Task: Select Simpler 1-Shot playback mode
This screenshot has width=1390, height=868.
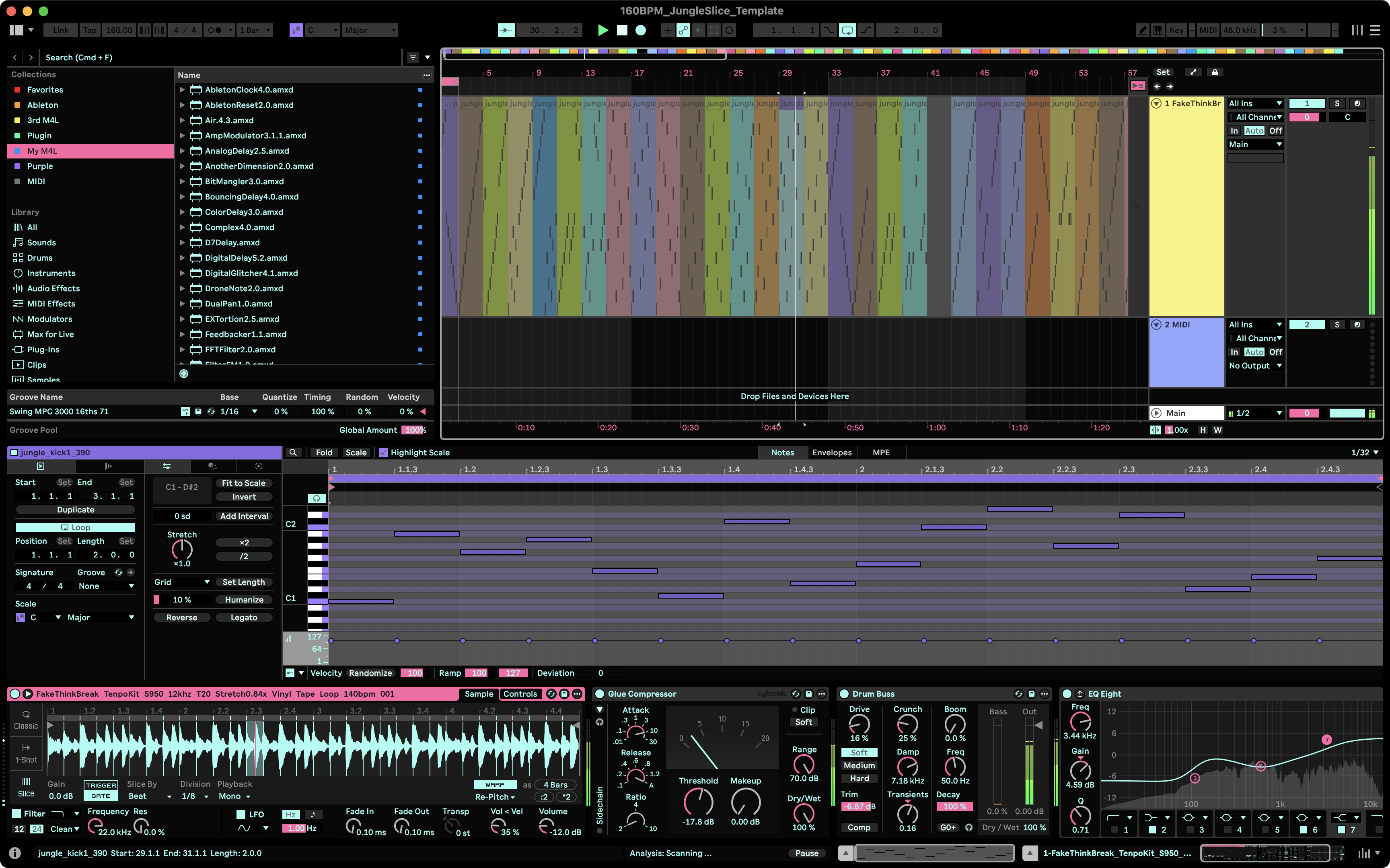Action: (26, 753)
